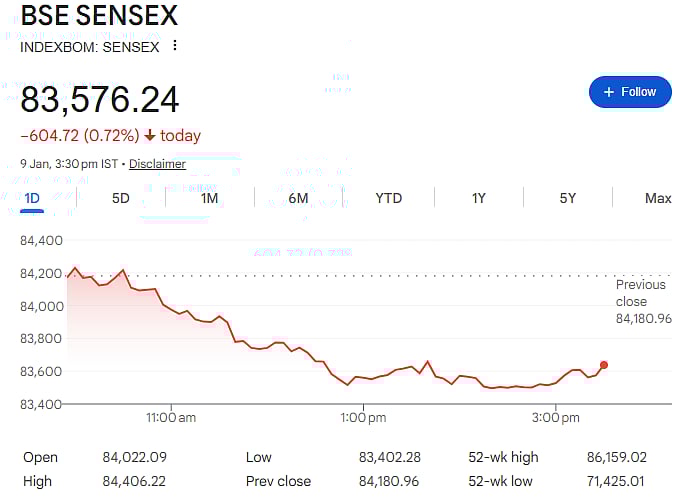692x498 pixels.
Task: Click the INDEXBOM: SENSEX ticker text
Action: 90,46
